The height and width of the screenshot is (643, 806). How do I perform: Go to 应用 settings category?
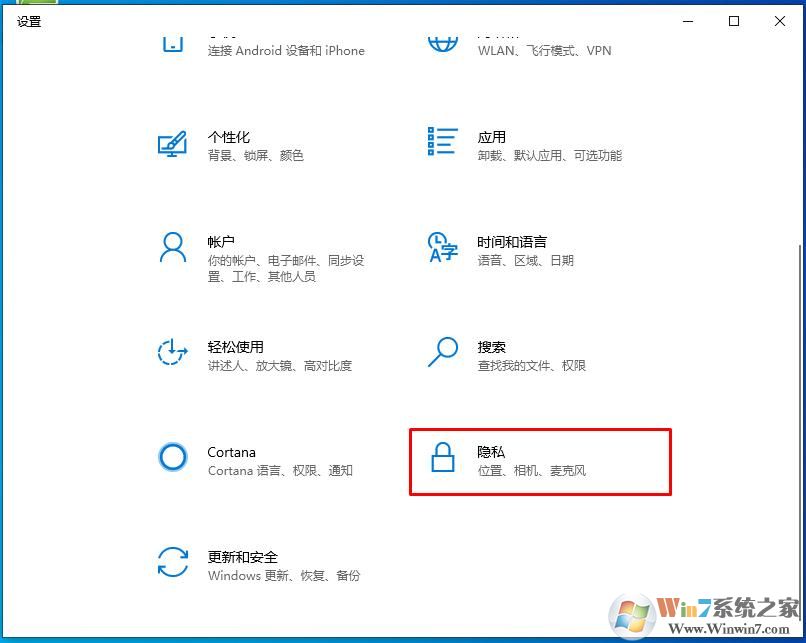coord(491,137)
